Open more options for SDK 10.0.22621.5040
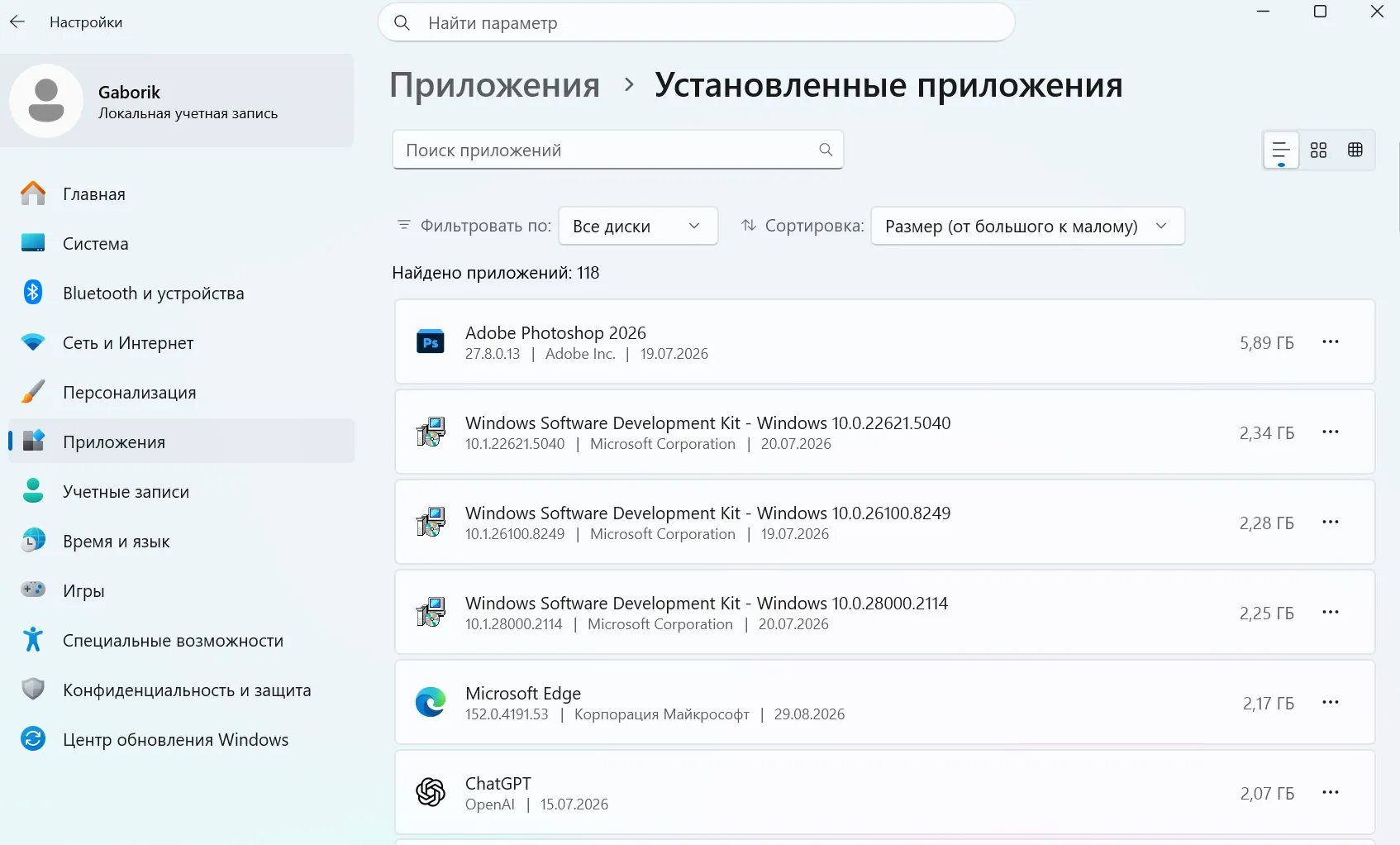 point(1331,432)
